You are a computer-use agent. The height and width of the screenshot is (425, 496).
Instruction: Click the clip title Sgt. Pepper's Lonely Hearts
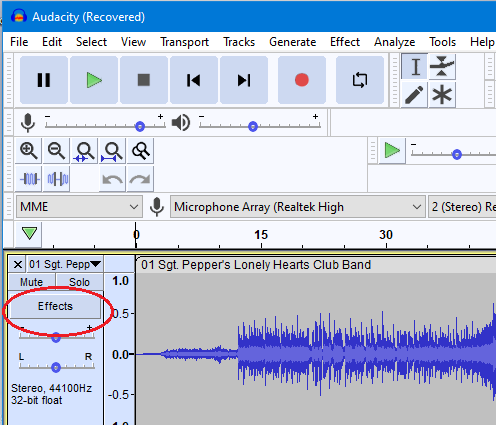(x=256, y=265)
